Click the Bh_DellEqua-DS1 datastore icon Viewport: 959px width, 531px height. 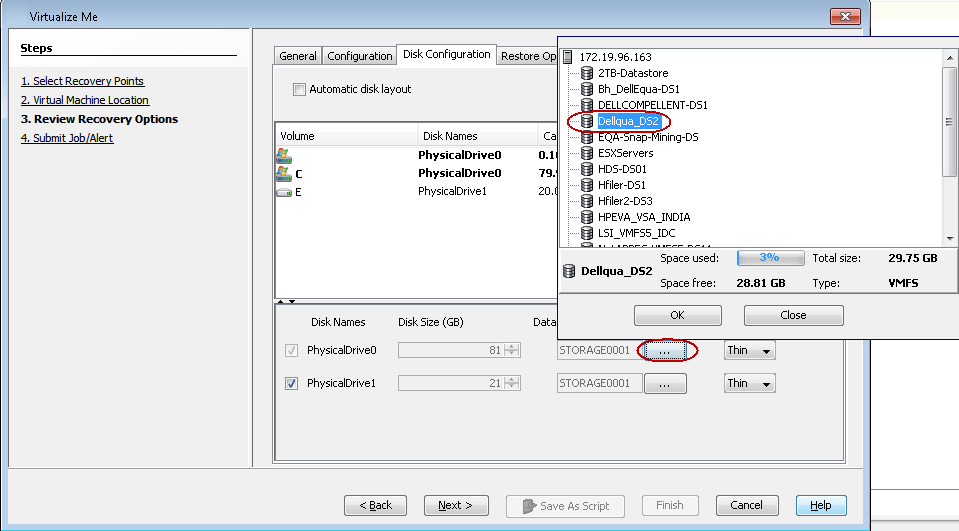(x=587, y=89)
